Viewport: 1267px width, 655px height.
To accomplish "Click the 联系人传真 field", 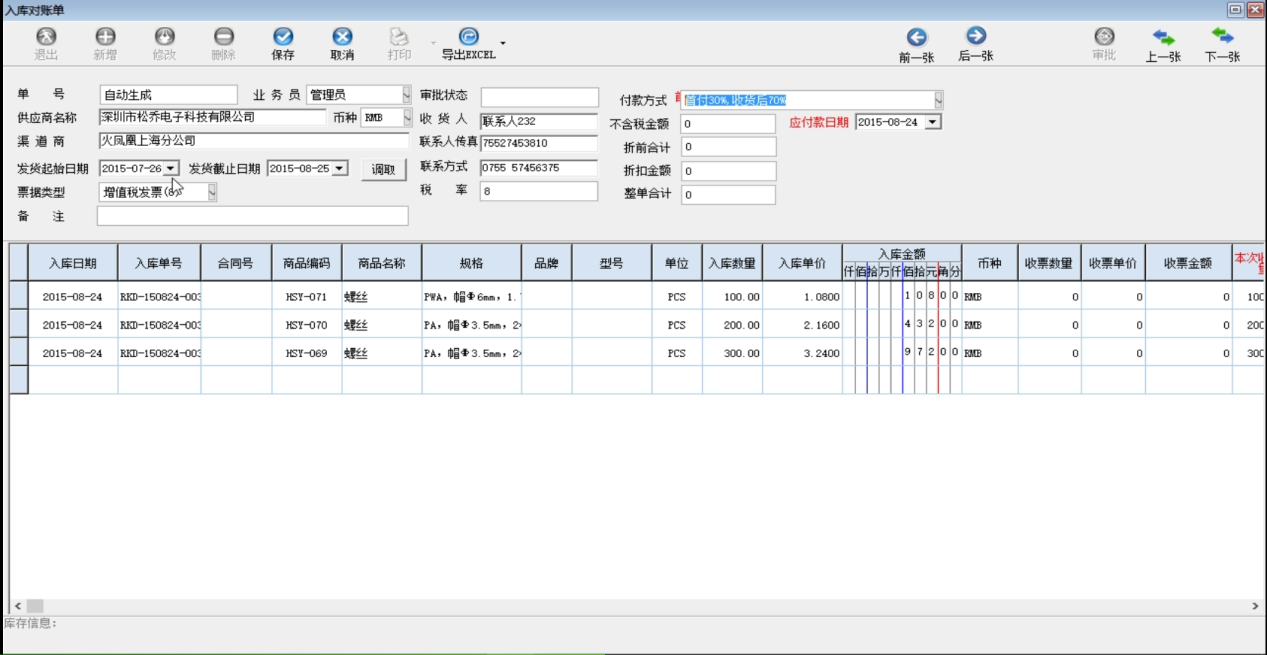I will [539, 144].
